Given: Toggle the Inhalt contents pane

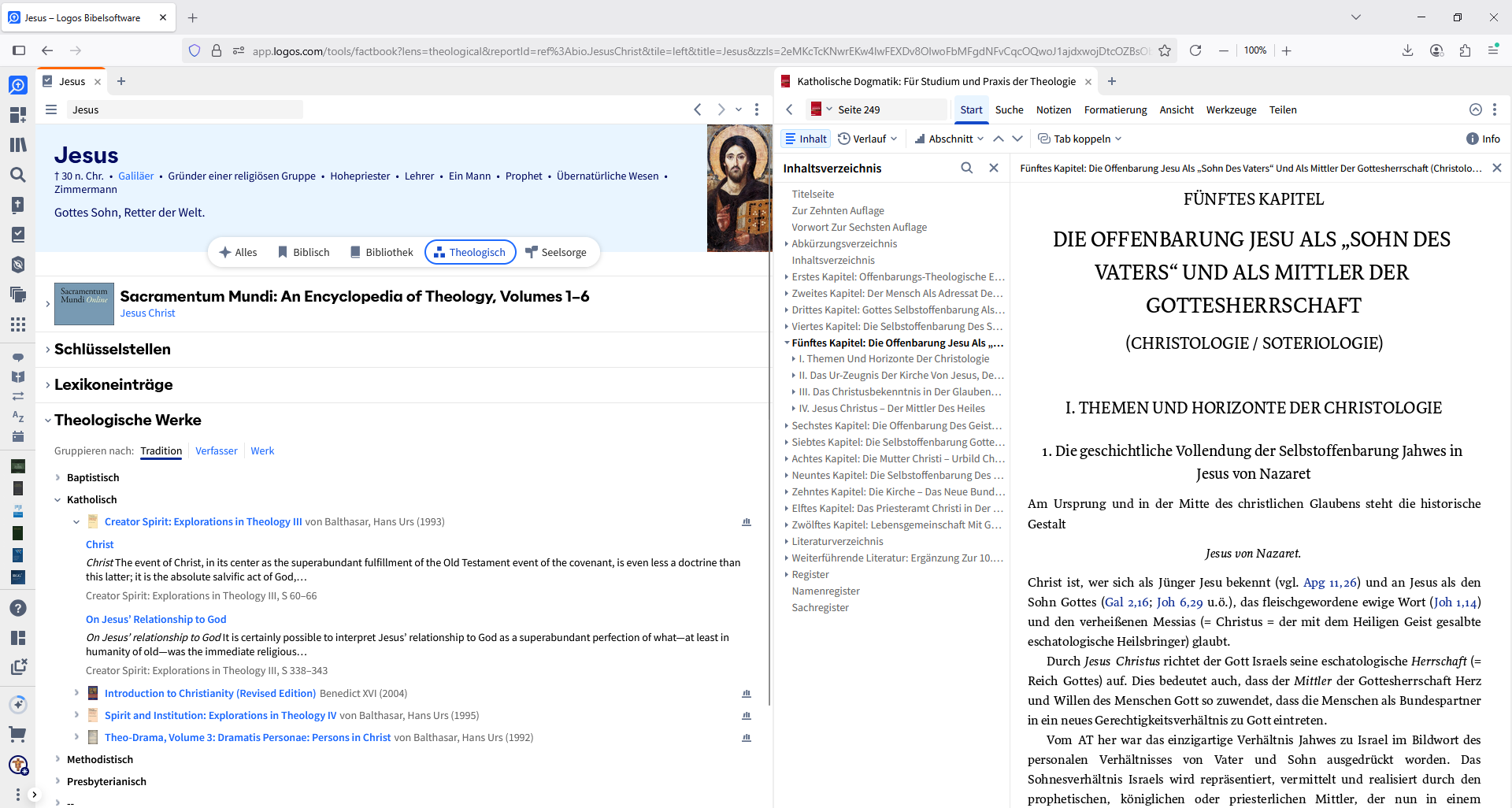Looking at the screenshot, I should pyautogui.click(x=806, y=139).
